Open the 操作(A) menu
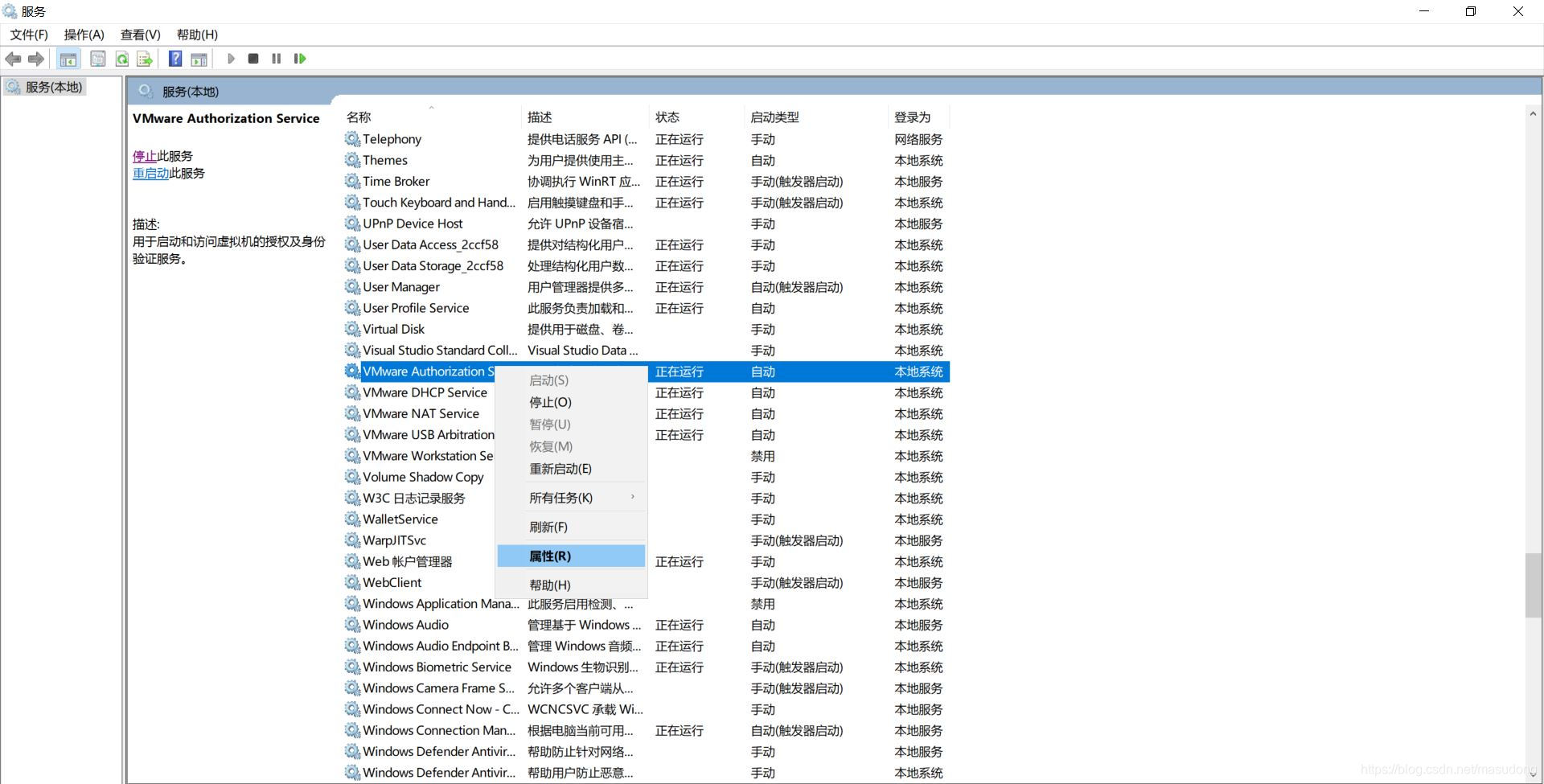Image resolution: width=1544 pixels, height=784 pixels. [x=84, y=35]
